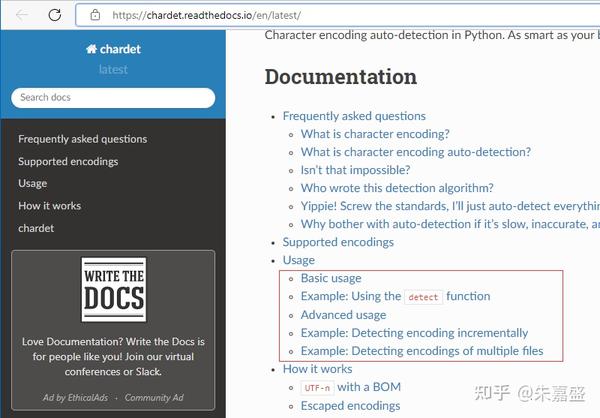Select the chardet item in the sidebar menu

tap(36, 228)
